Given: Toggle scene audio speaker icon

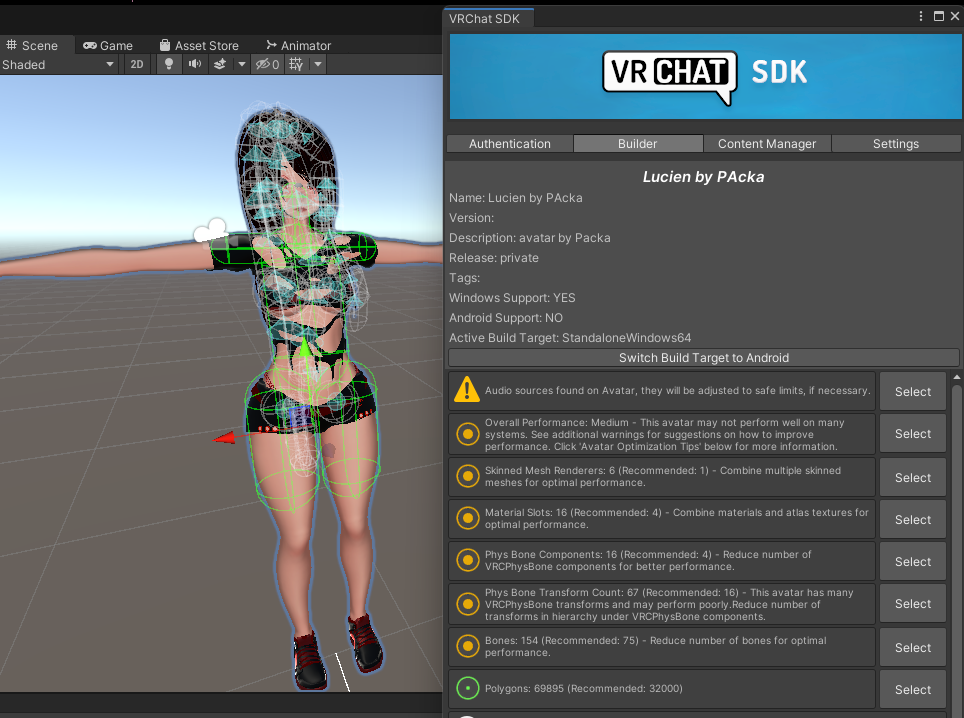Looking at the screenshot, I should (x=195, y=64).
